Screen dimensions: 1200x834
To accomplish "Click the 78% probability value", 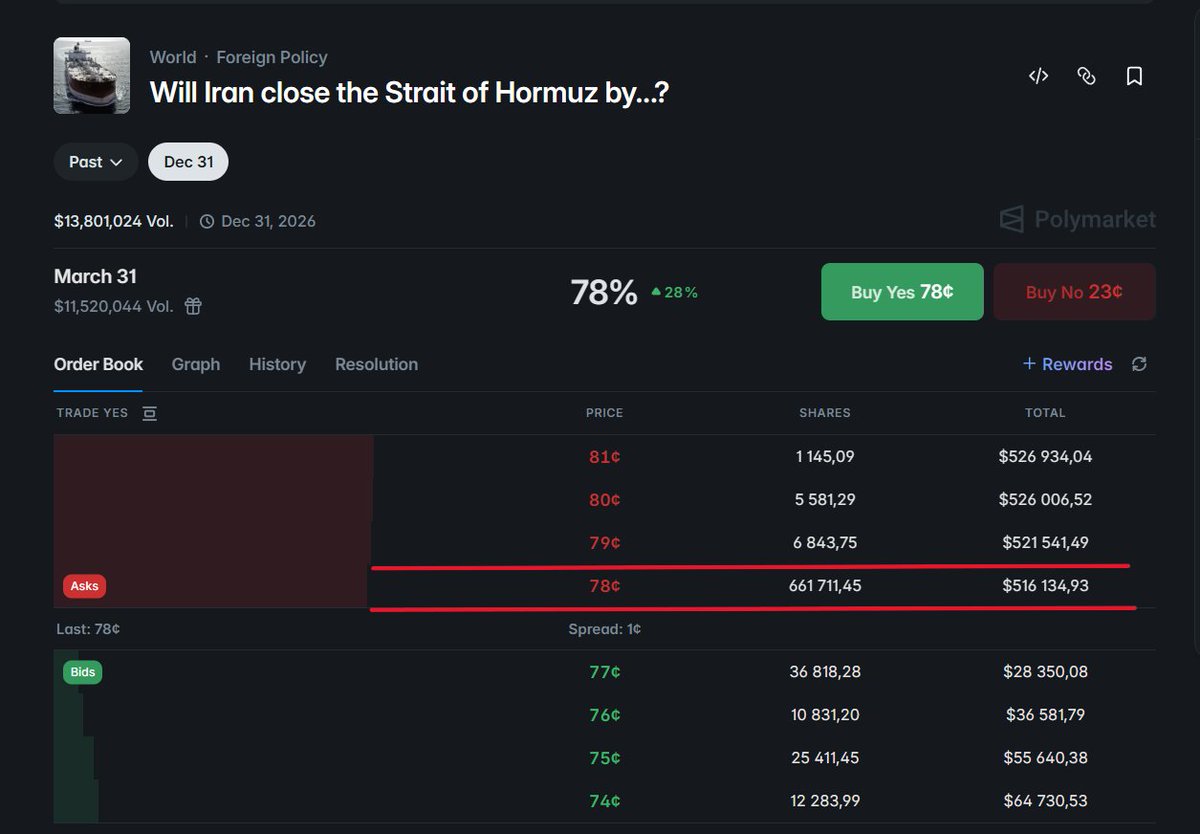I will tap(604, 292).
